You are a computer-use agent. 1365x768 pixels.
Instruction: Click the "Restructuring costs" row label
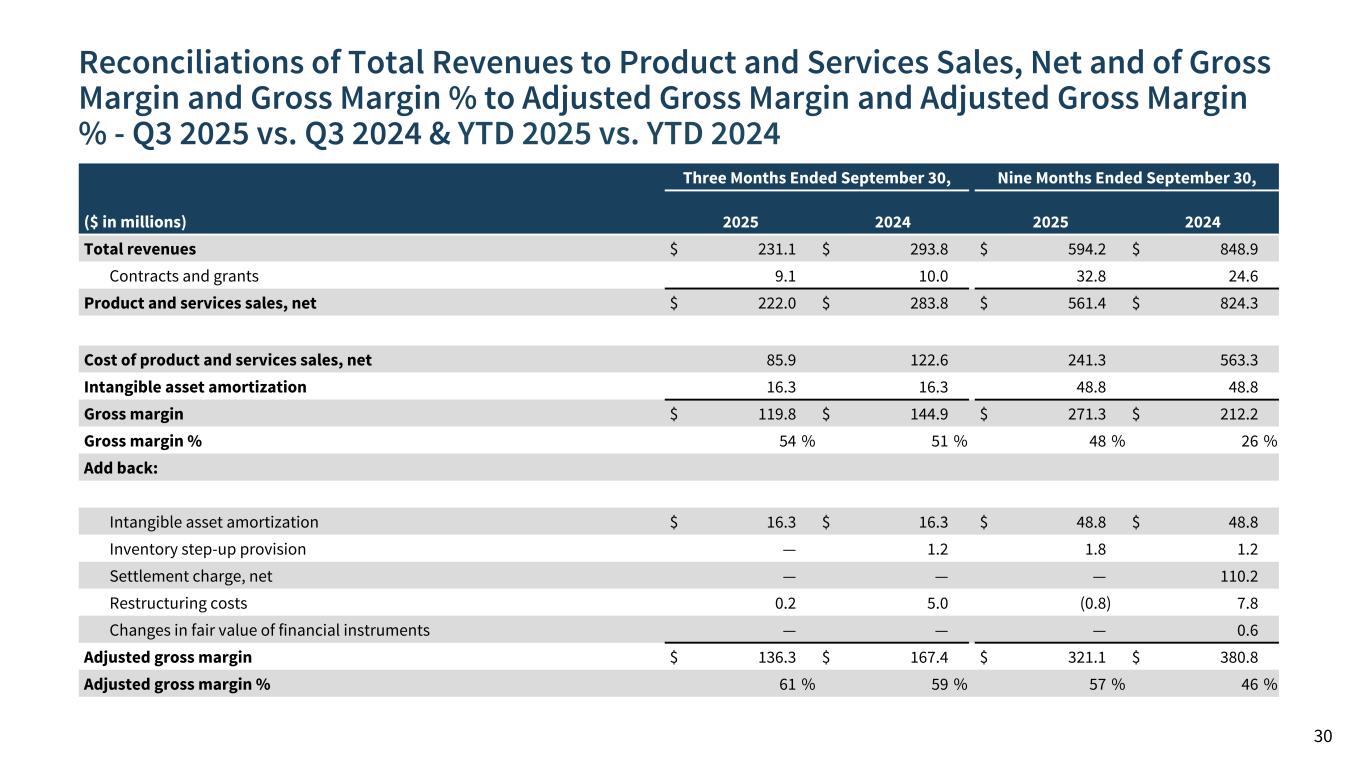pyautogui.click(x=178, y=603)
